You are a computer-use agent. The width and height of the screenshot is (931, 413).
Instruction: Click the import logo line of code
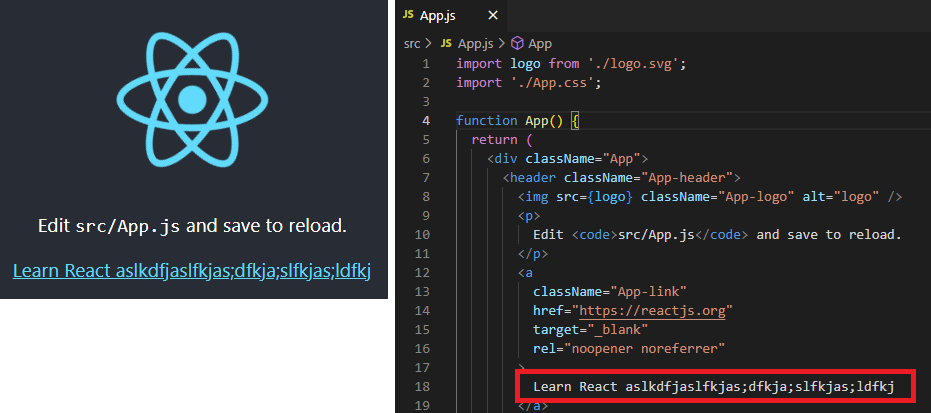571,63
